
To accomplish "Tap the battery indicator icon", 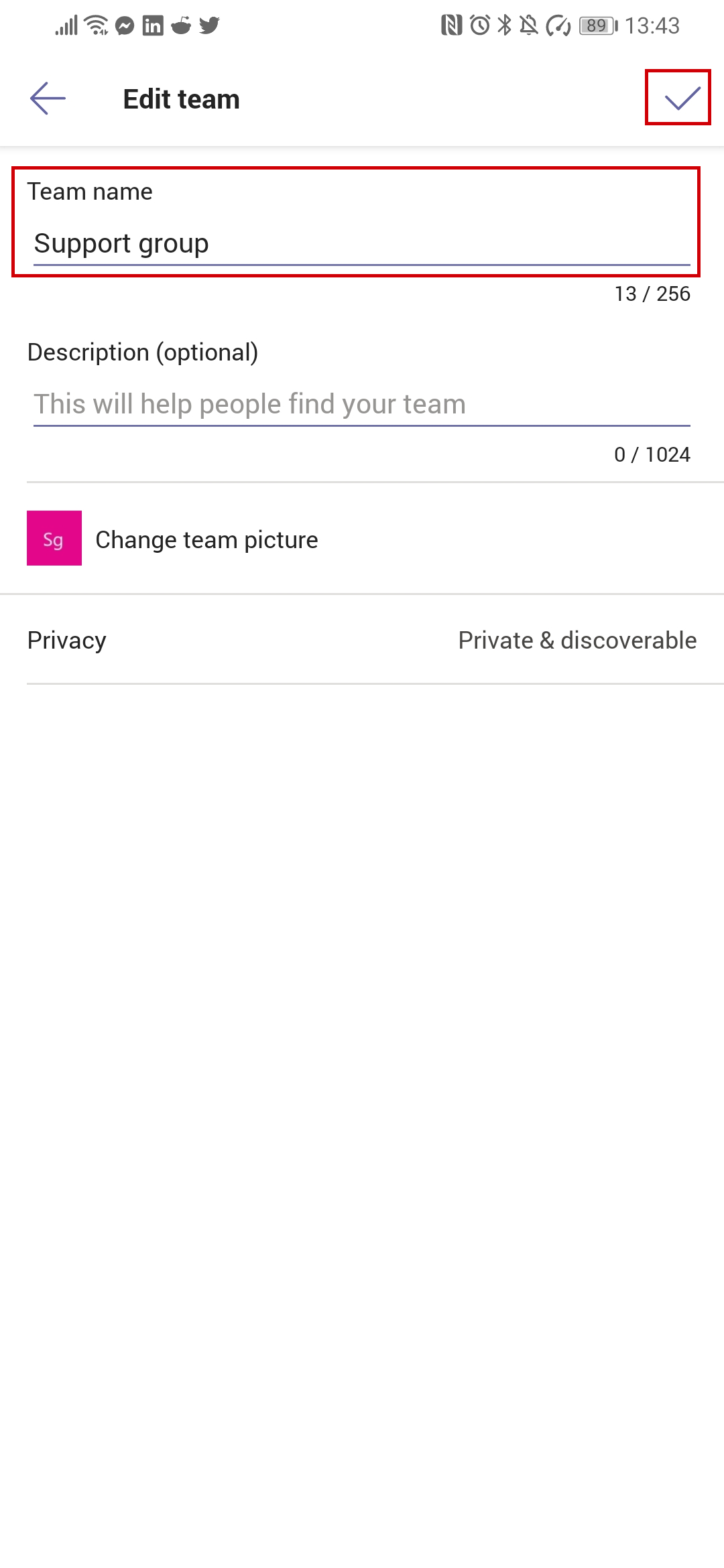I will click(598, 25).
